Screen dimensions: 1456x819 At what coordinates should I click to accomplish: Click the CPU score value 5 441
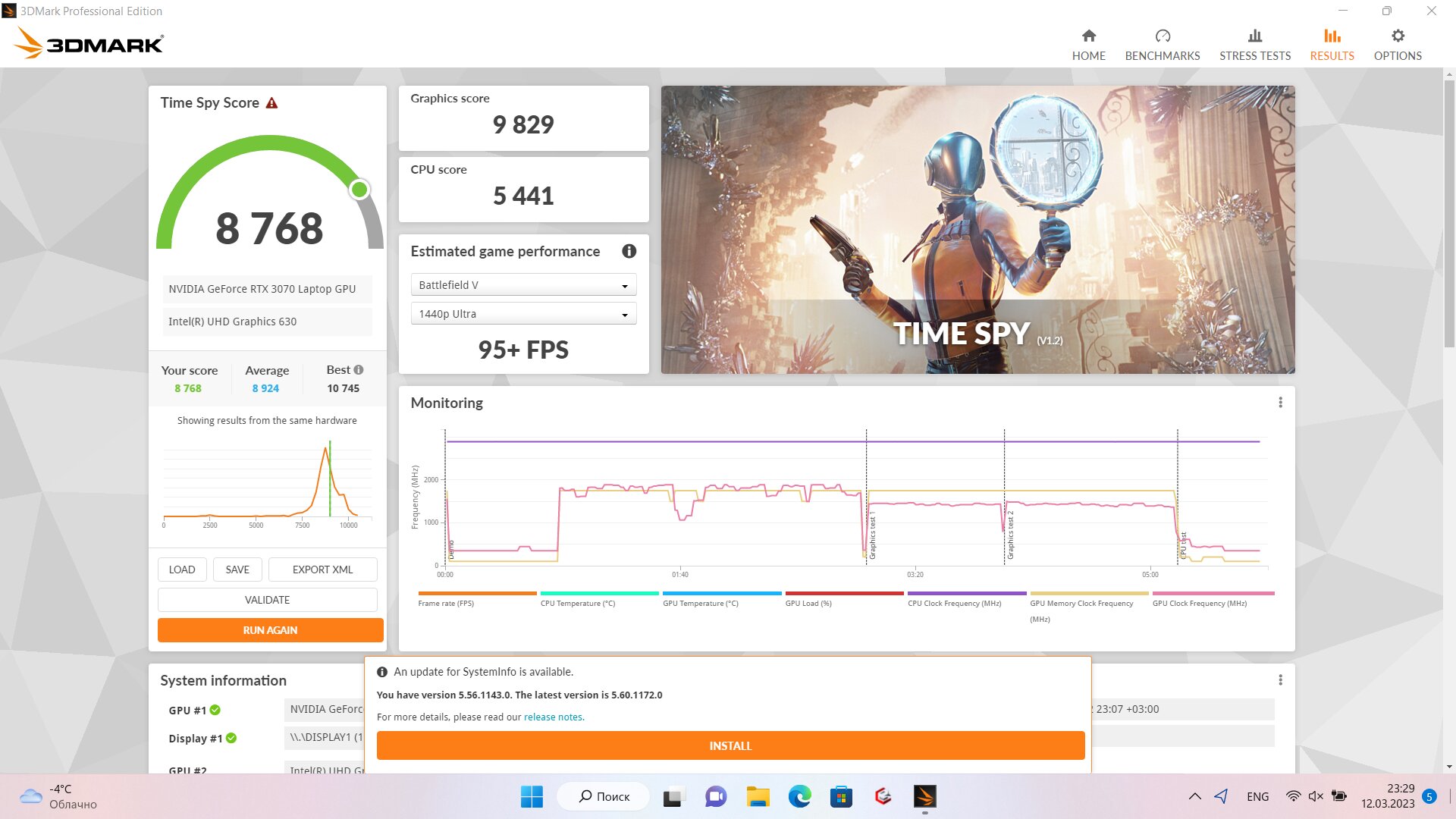523,196
